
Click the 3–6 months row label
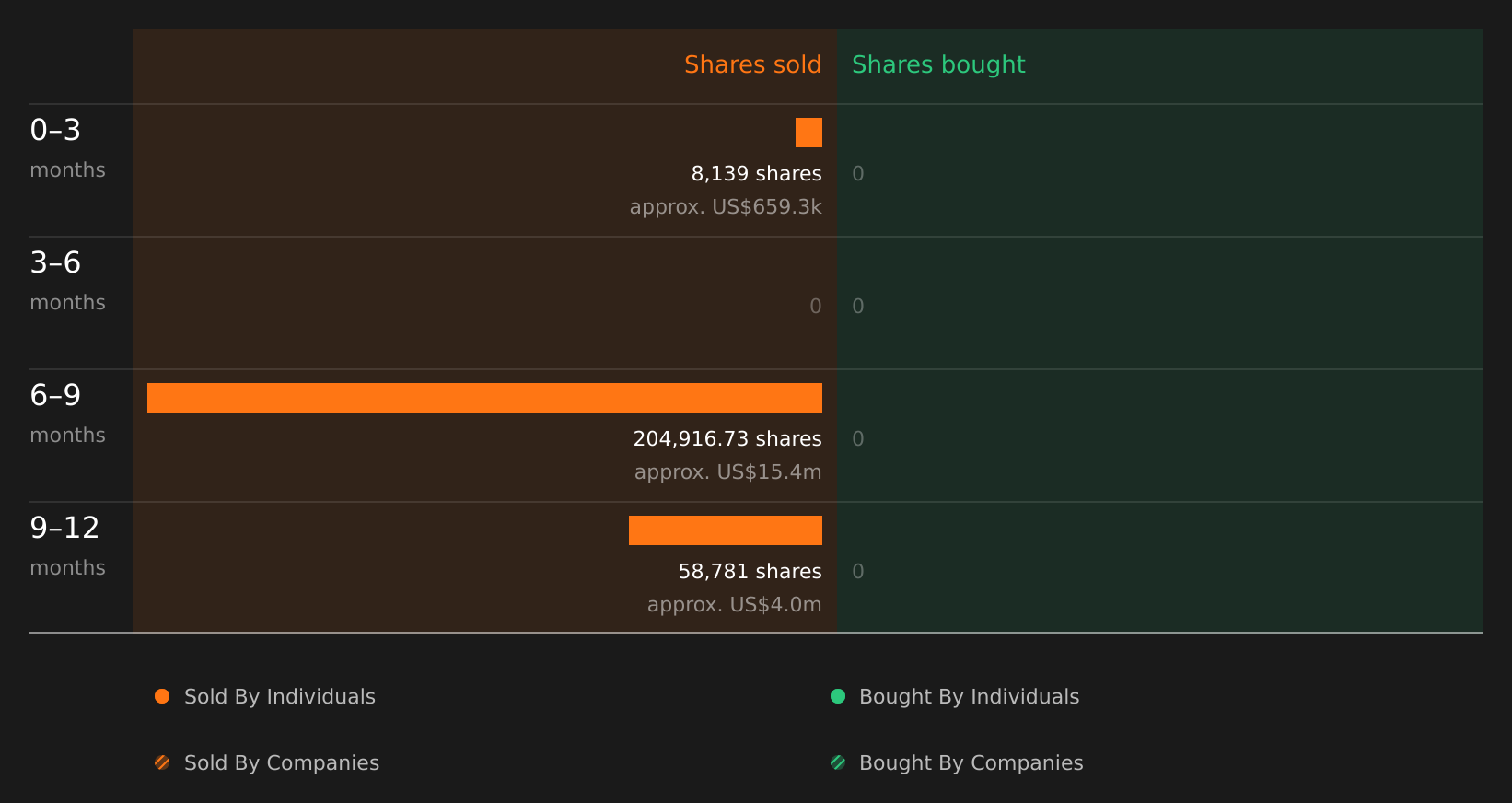click(67, 281)
